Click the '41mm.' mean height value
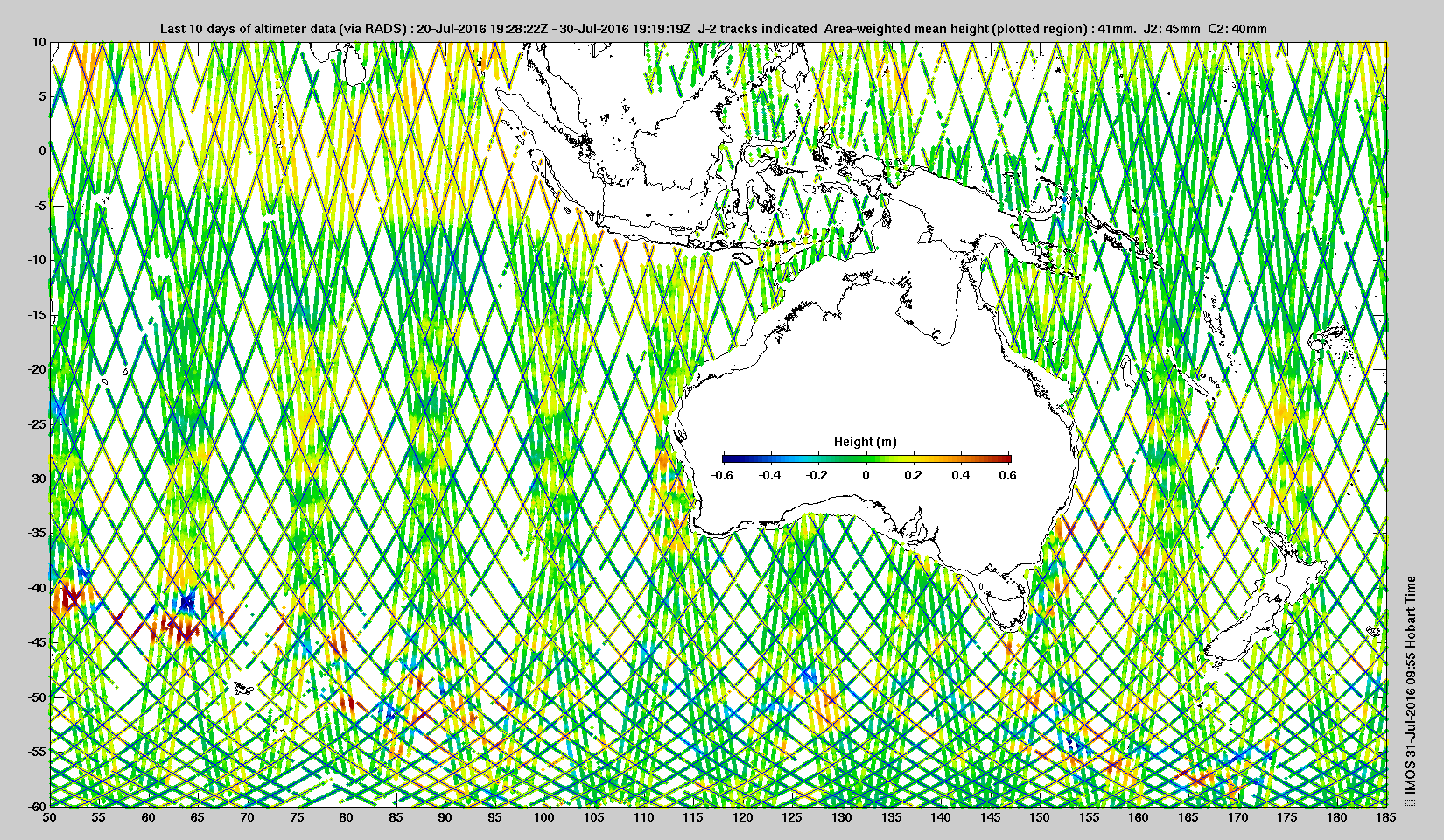 click(1118, 29)
